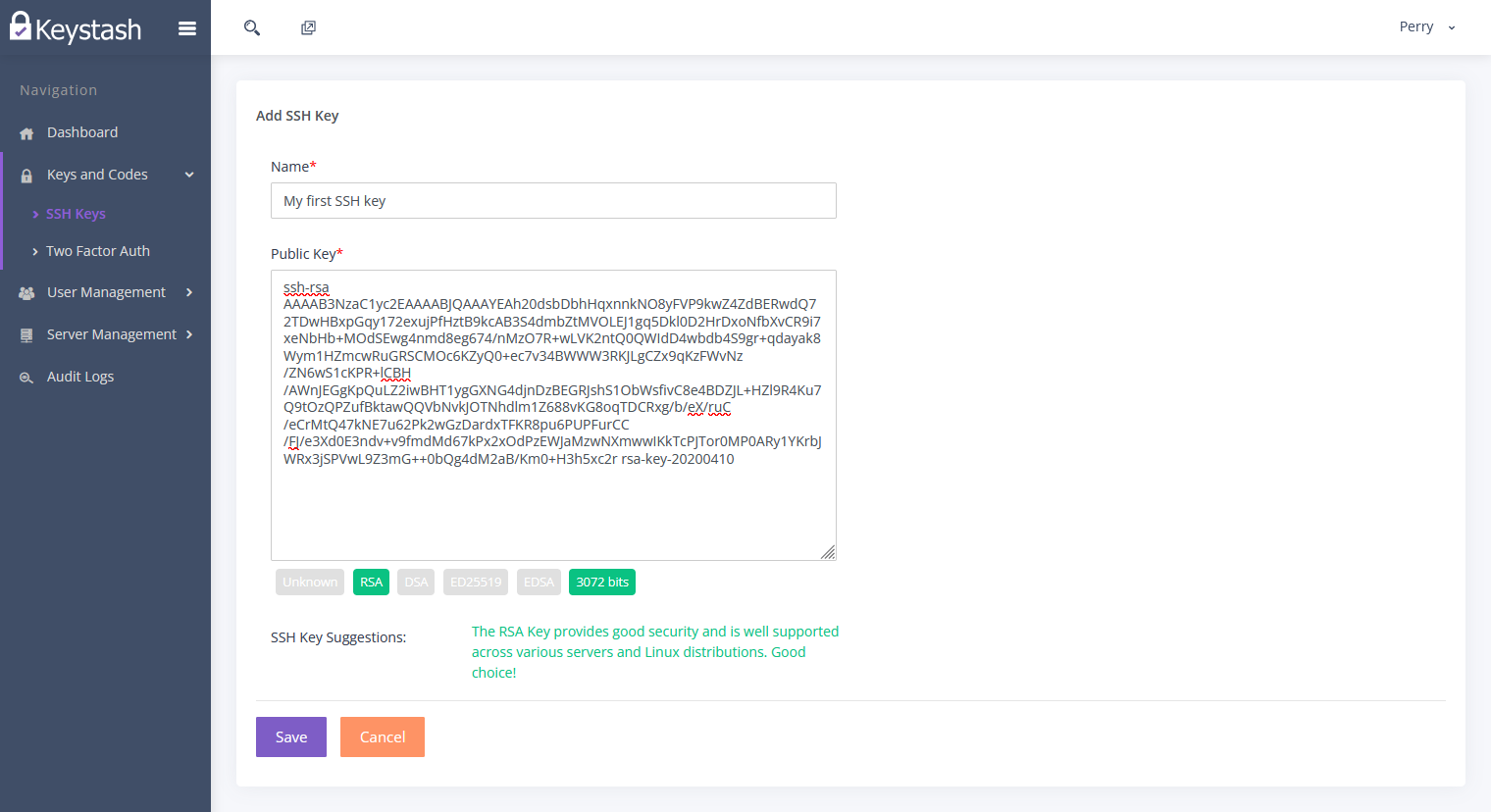Open User Management menu item
1491x812 pixels.
(106, 292)
